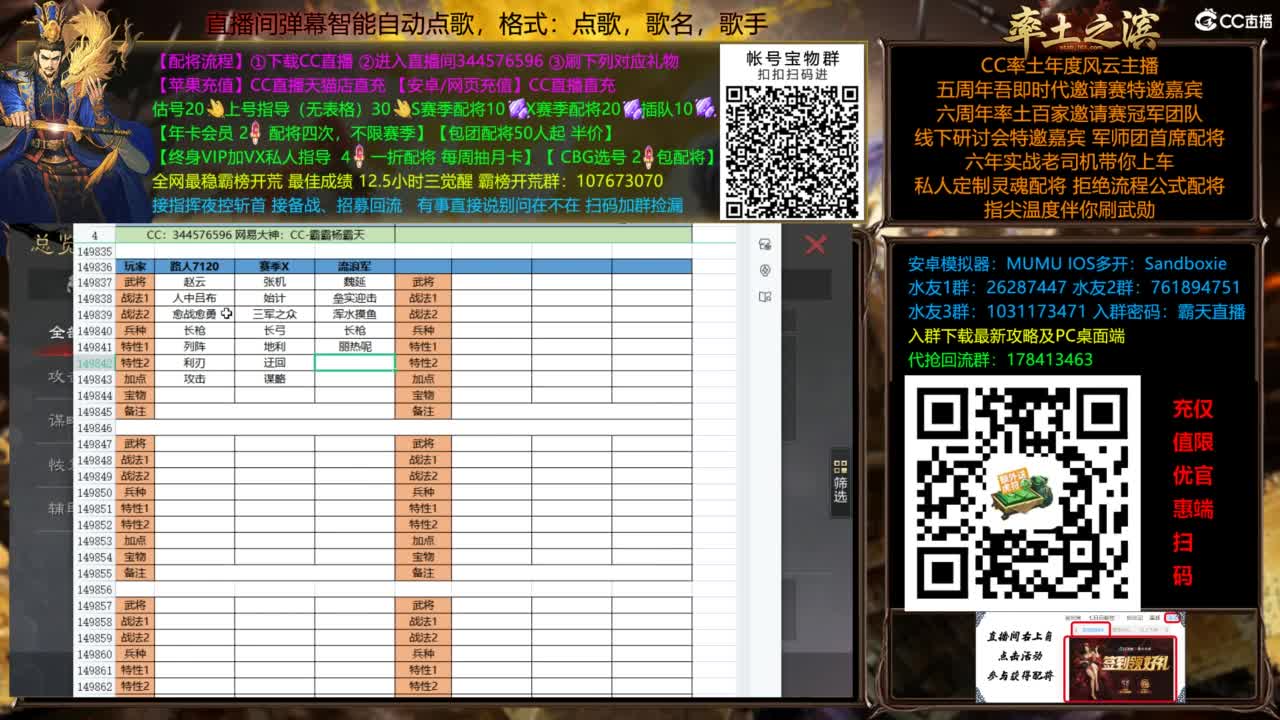Click the left reward icon in the 签到领好礼 panel
The height and width of the screenshot is (720, 1280).
pos(1126,684)
